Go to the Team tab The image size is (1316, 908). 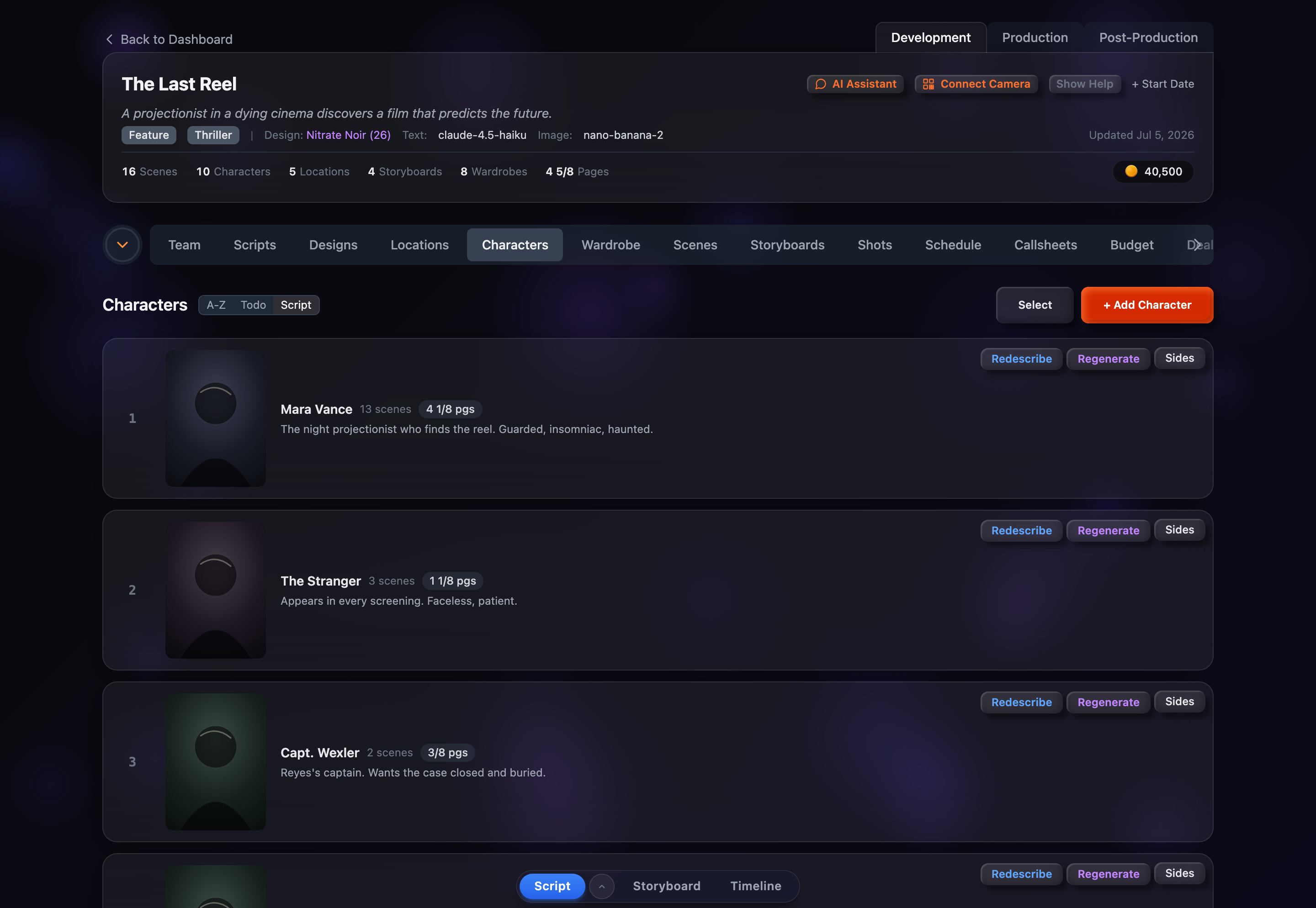[x=185, y=245]
